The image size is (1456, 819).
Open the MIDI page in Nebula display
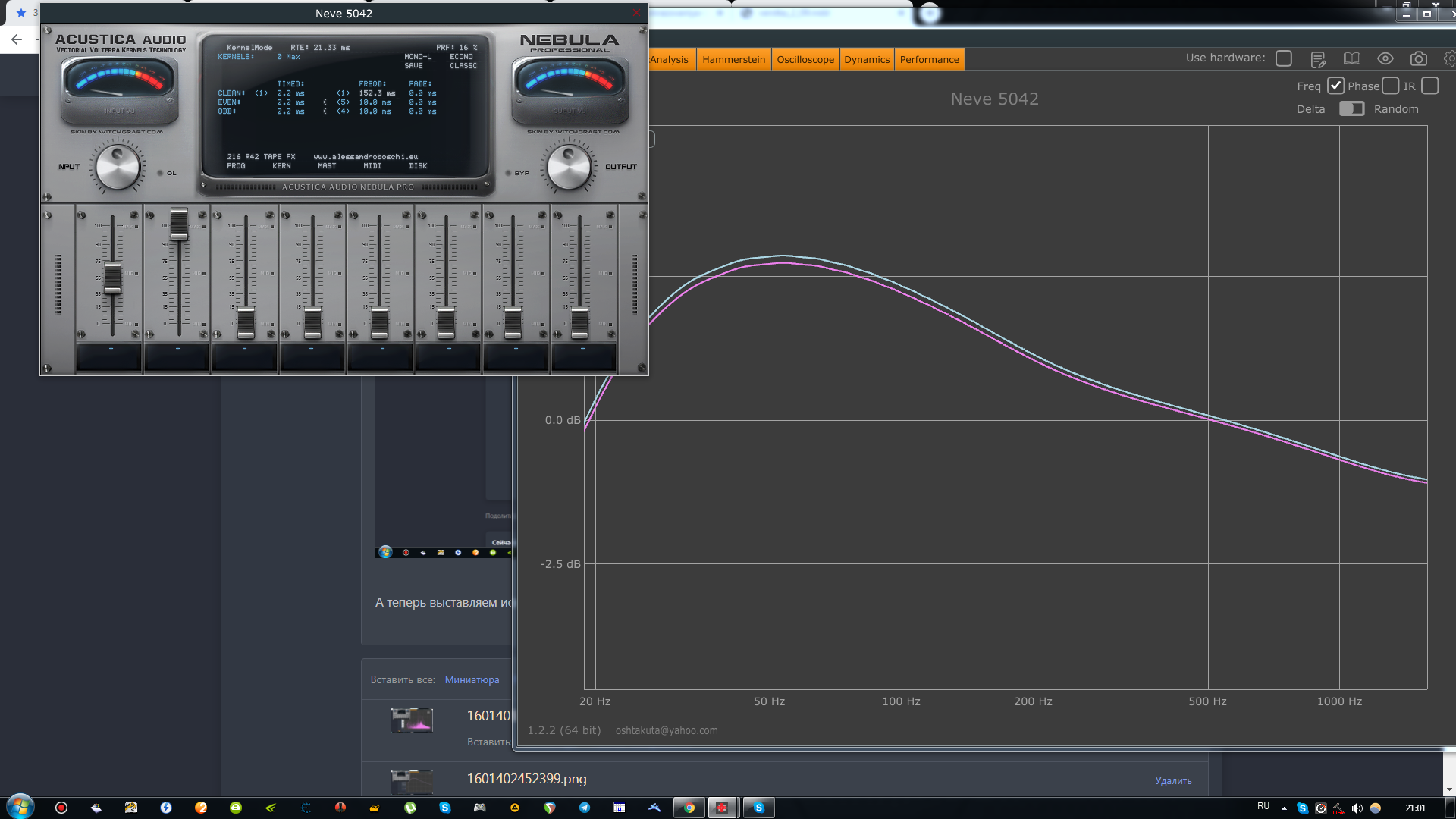click(x=372, y=165)
